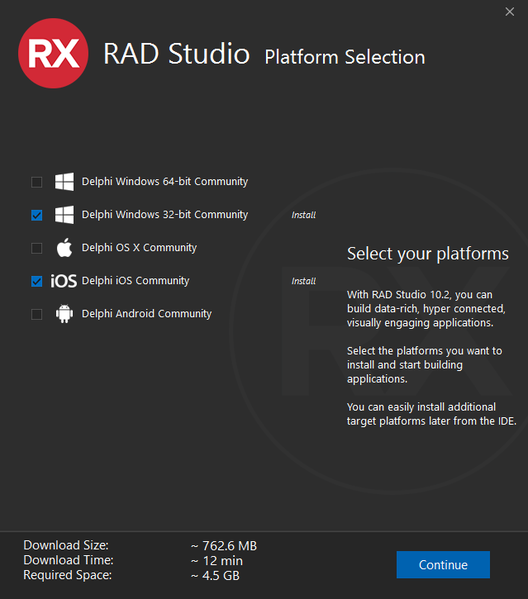Image resolution: width=528 pixels, height=599 pixels.
Task: Select the Delphi Windows 64-bit Community label
Action: coord(165,181)
